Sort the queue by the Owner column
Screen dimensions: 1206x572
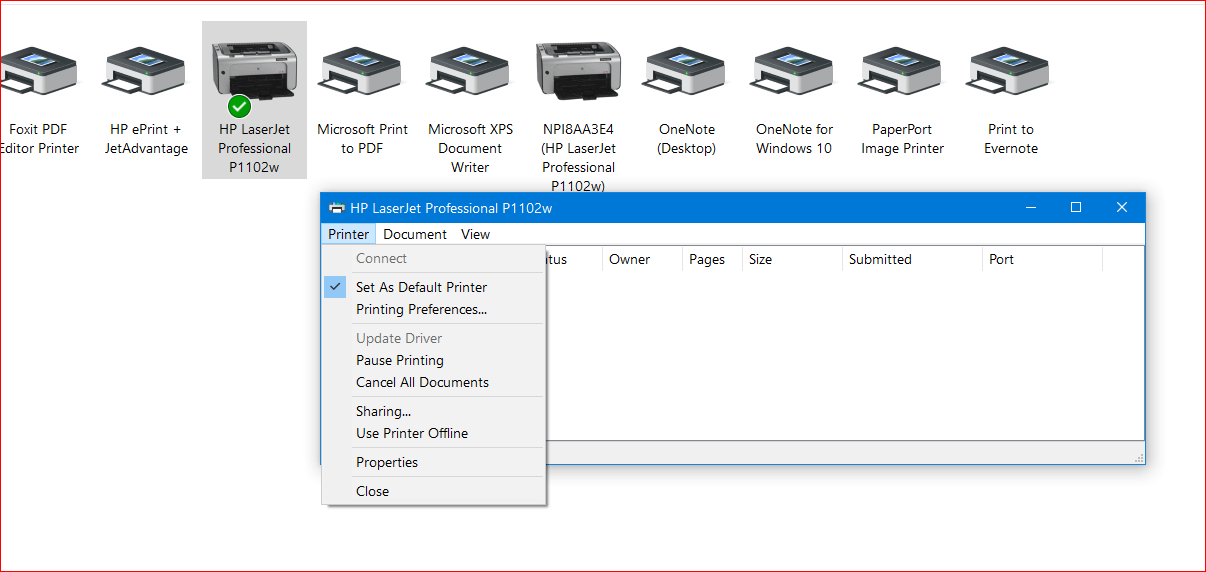[642, 259]
